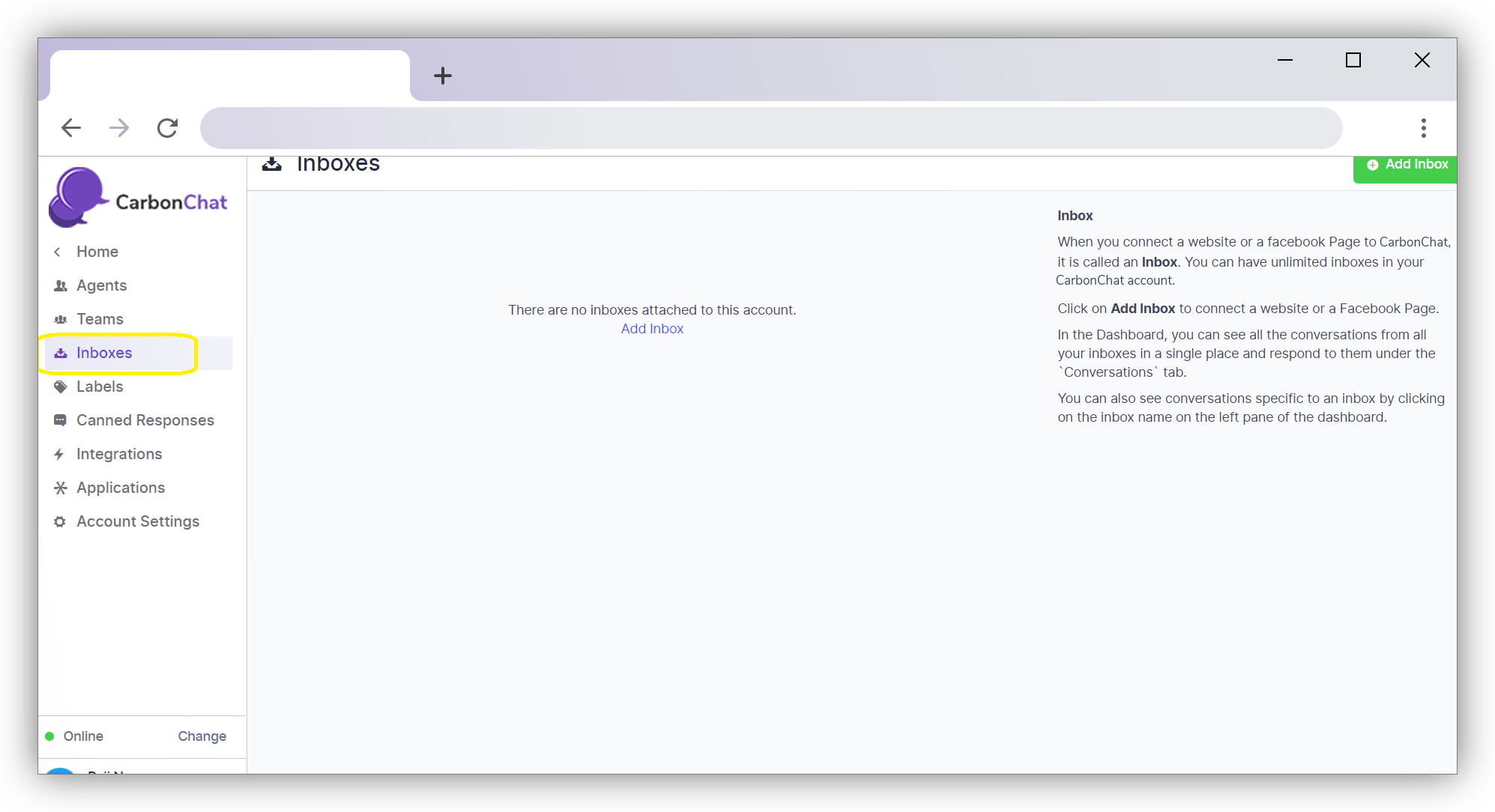Screen dimensions: 1495x812
Task: Click the Integrations lightning bolt icon
Action: (59, 454)
